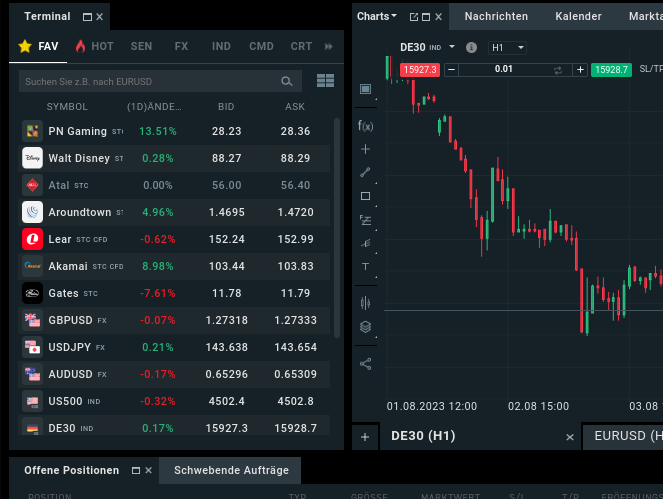Viewport: 663px width, 499px height.
Task: Sell at red price 15927.3
Action: (420, 70)
